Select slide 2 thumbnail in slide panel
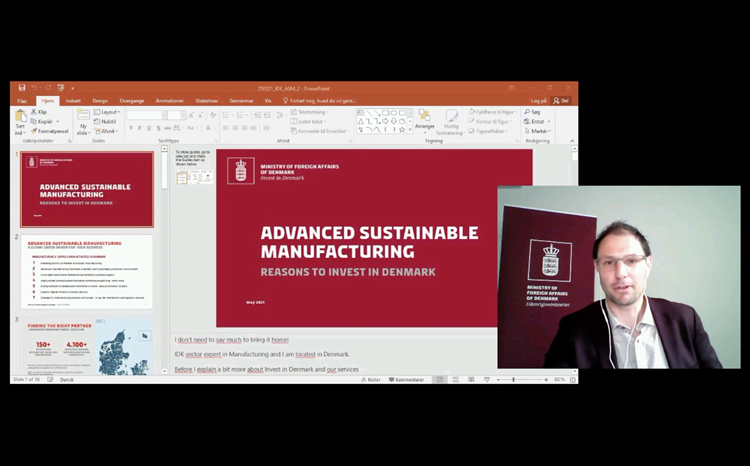This screenshot has width=750, height=466. click(89, 272)
